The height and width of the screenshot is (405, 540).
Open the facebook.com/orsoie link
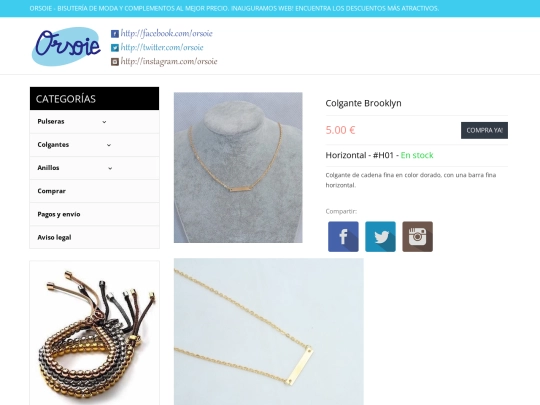[166, 34]
